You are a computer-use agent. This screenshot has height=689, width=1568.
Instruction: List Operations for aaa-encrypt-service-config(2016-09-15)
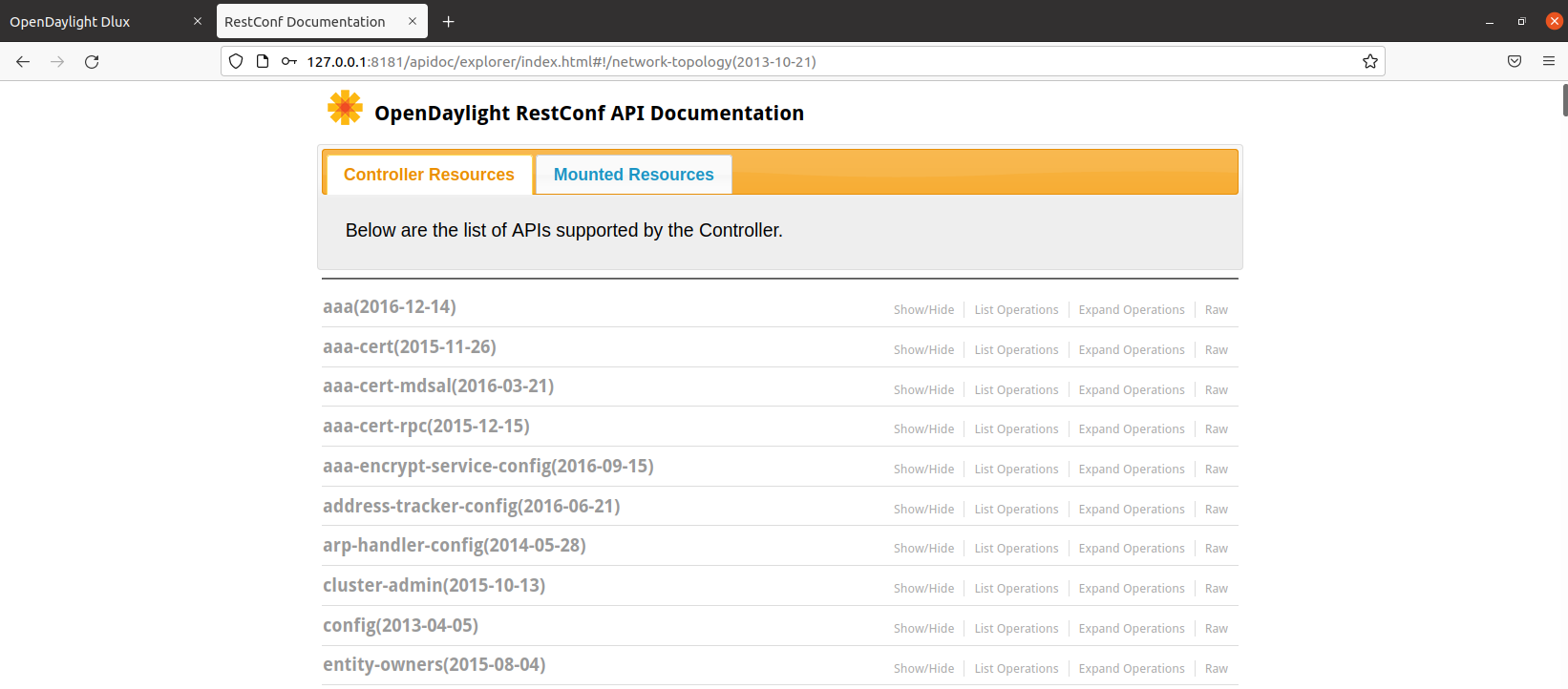pyautogui.click(x=1016, y=470)
